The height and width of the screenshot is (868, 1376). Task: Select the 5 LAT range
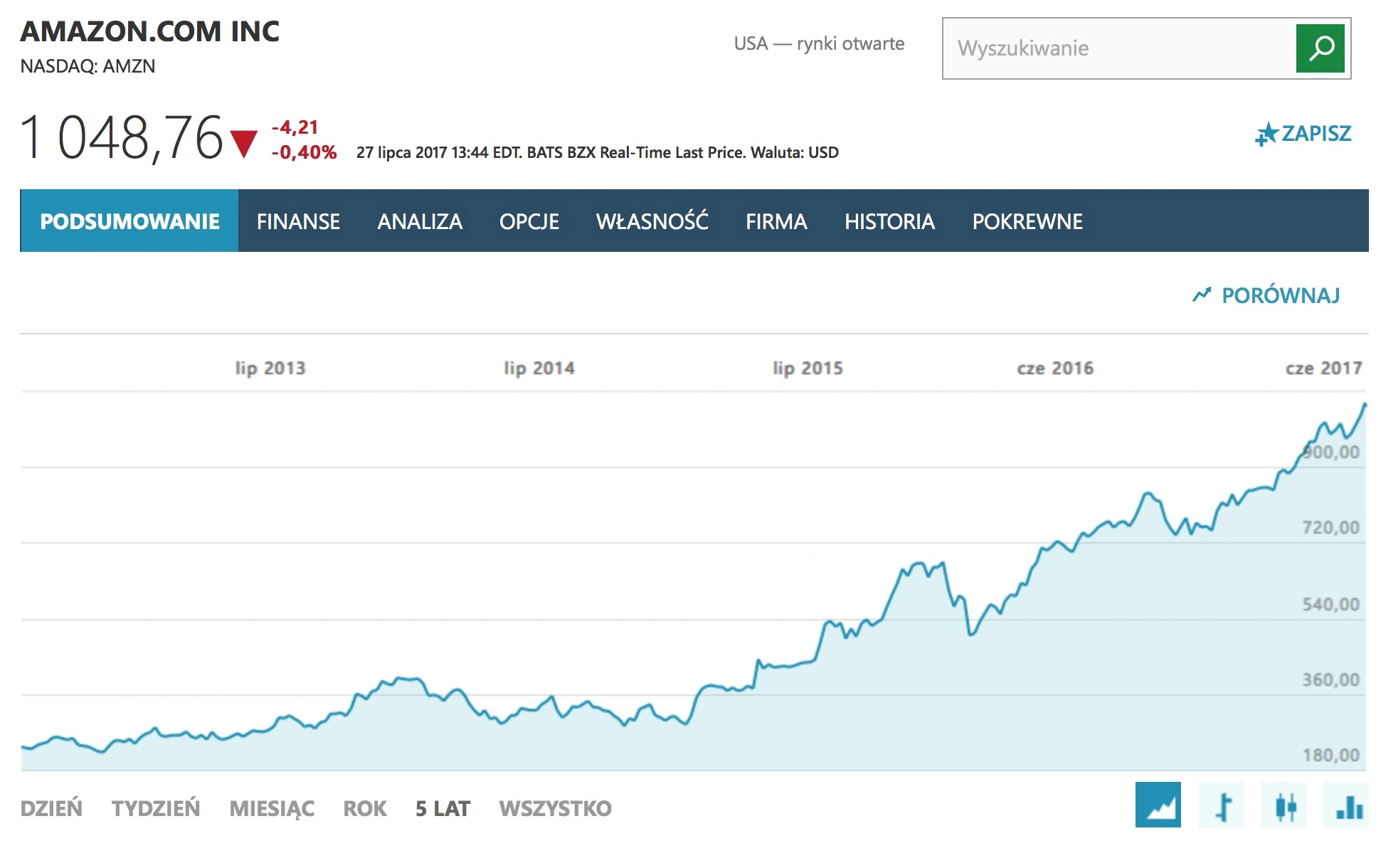click(443, 808)
